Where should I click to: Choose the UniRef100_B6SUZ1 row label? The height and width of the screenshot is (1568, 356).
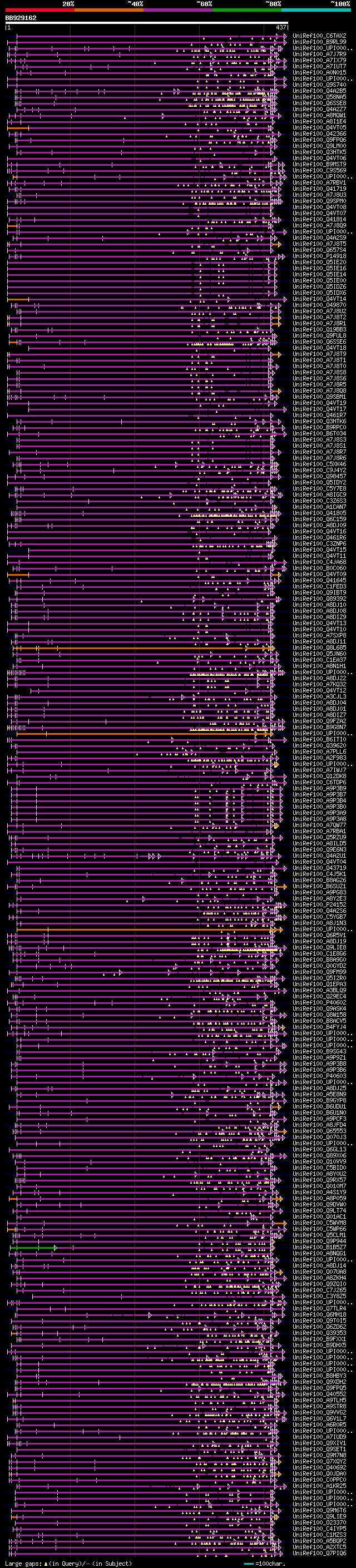(x=319, y=886)
